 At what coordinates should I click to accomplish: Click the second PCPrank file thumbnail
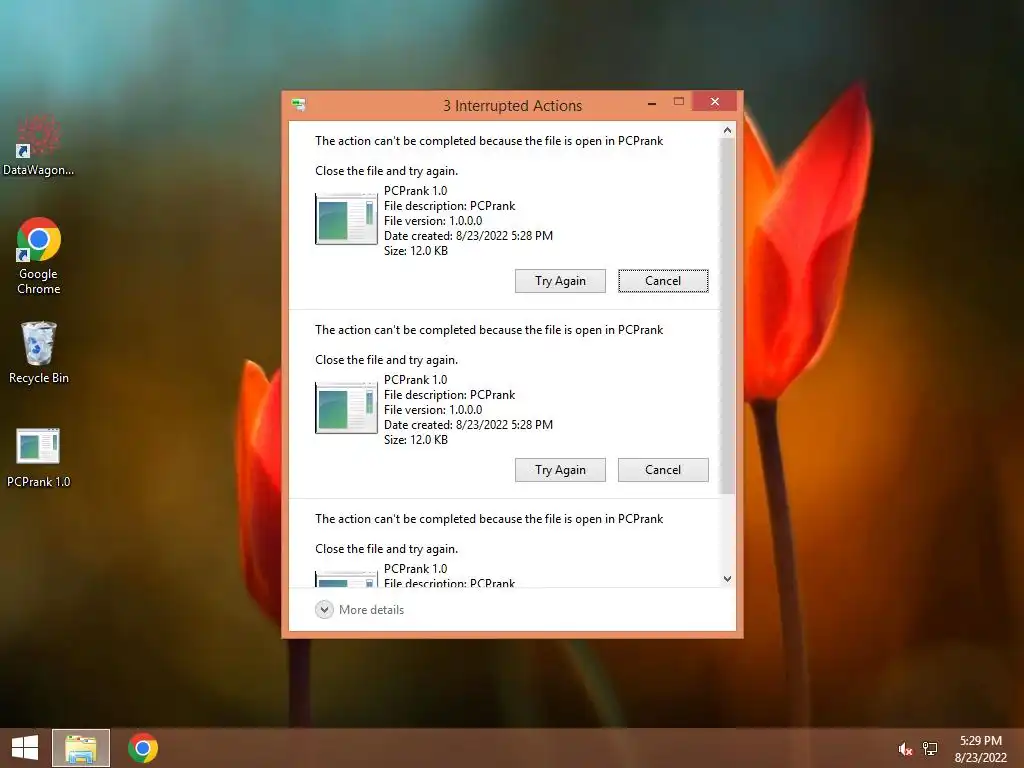[346, 408]
